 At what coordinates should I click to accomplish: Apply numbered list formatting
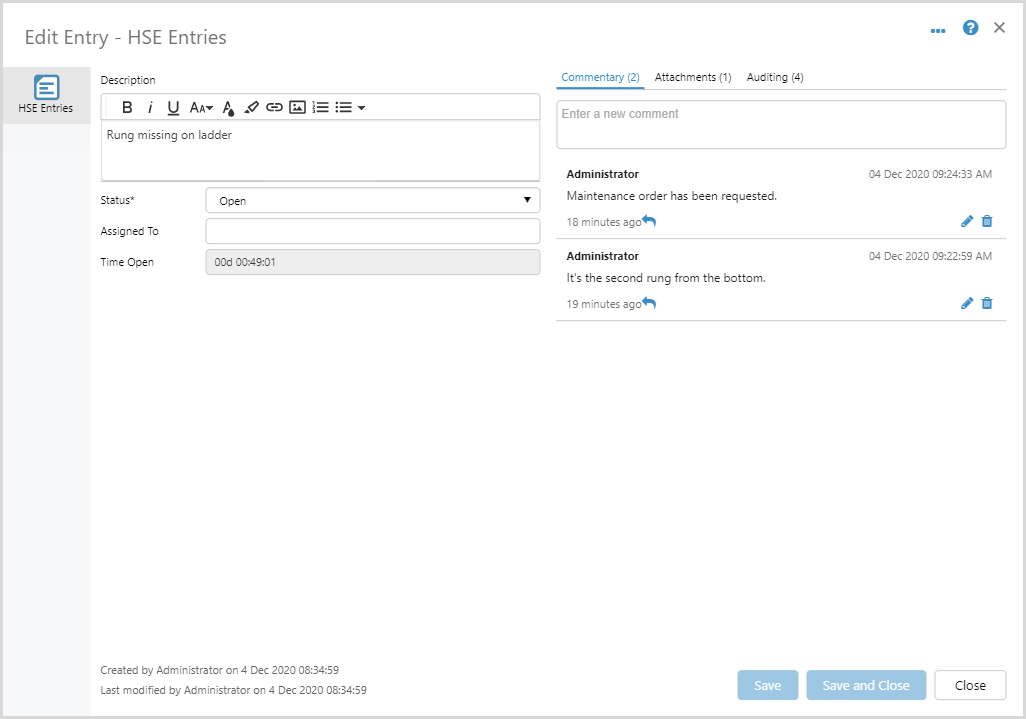[321, 108]
